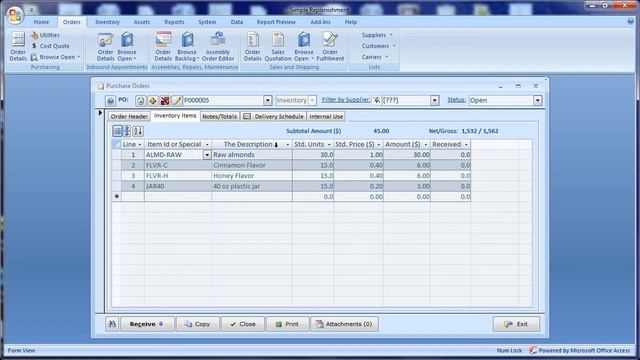Screen dimensions: 640x360
Task: Open Inbound Appointments Browse Open
Action: click(127, 47)
